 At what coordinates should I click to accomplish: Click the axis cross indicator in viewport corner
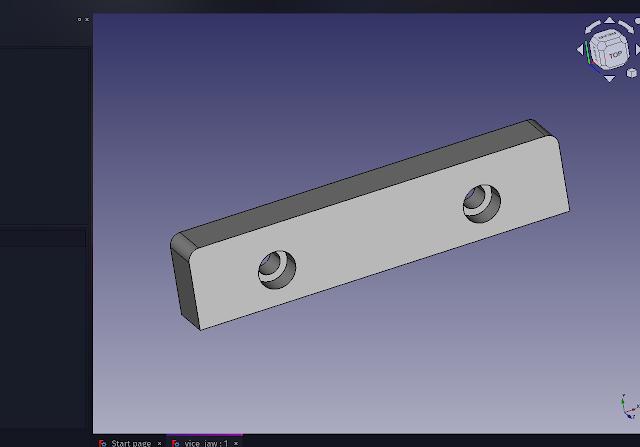tap(629, 407)
